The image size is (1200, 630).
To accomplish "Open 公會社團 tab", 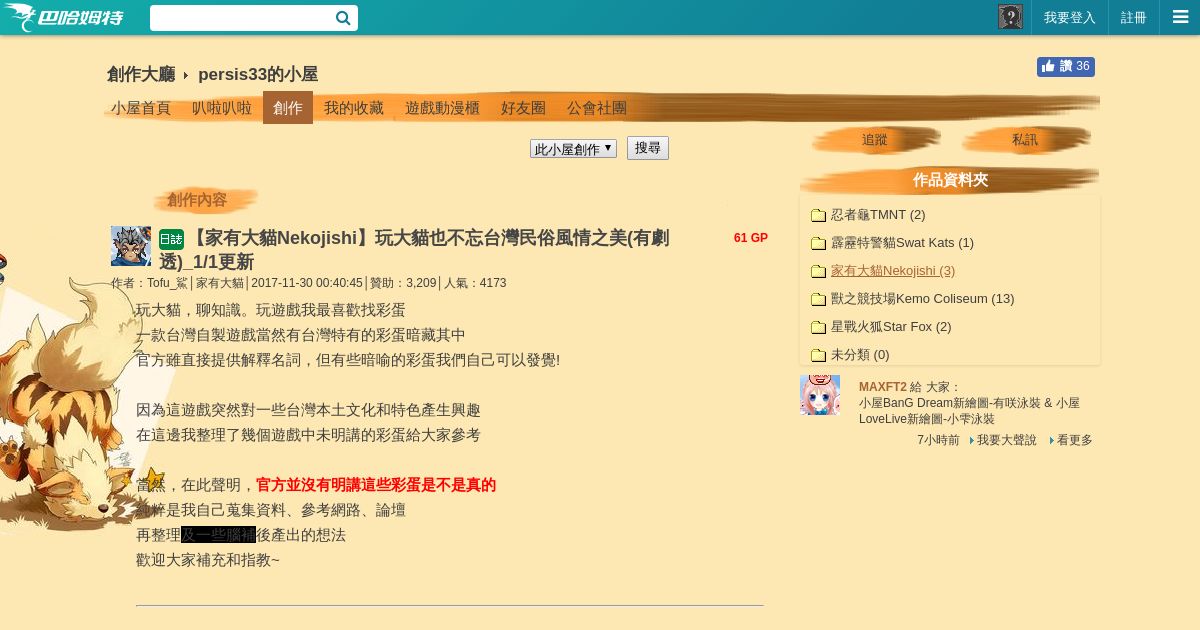I will click(x=597, y=108).
